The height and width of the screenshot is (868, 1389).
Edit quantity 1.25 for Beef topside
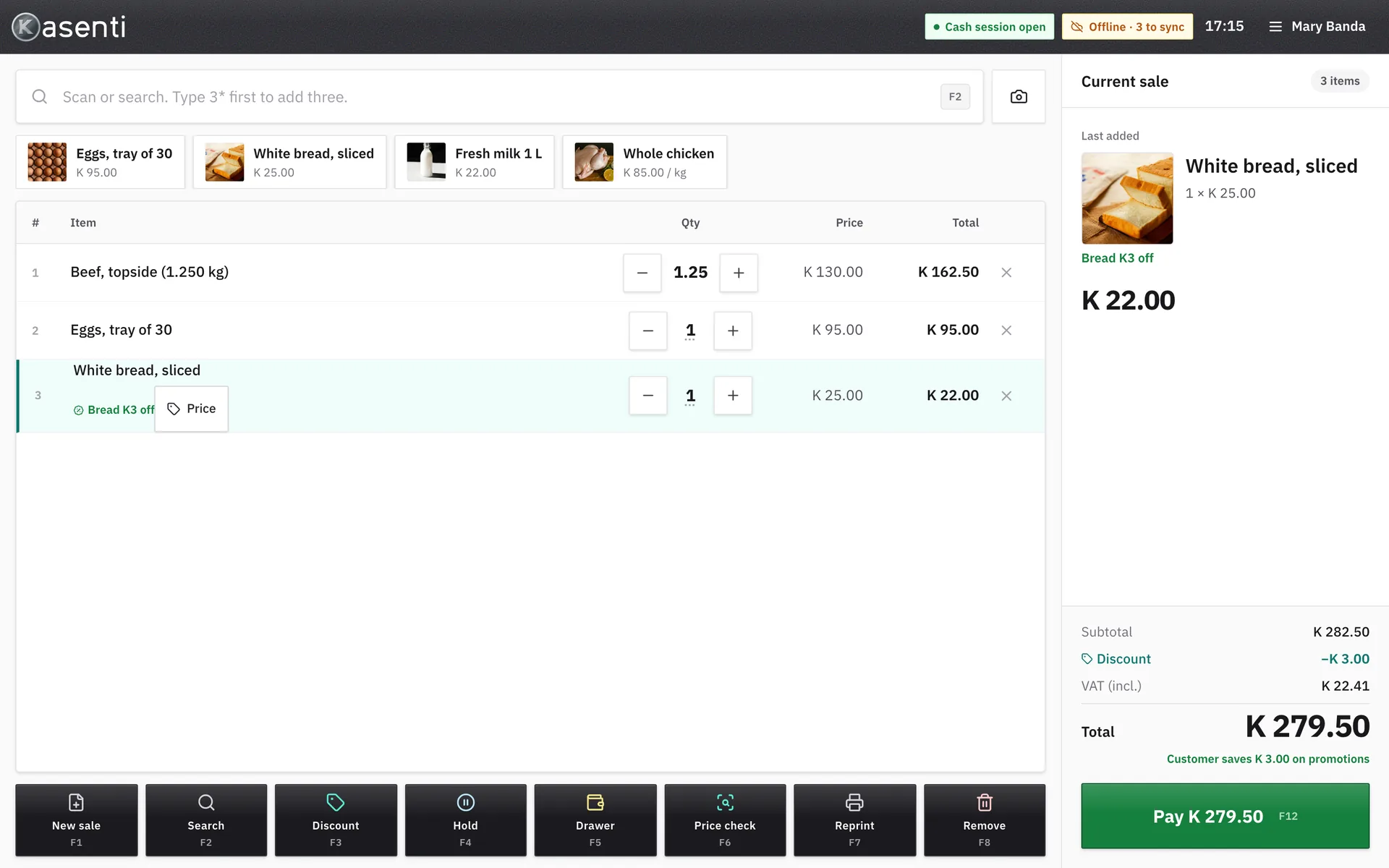click(x=690, y=273)
